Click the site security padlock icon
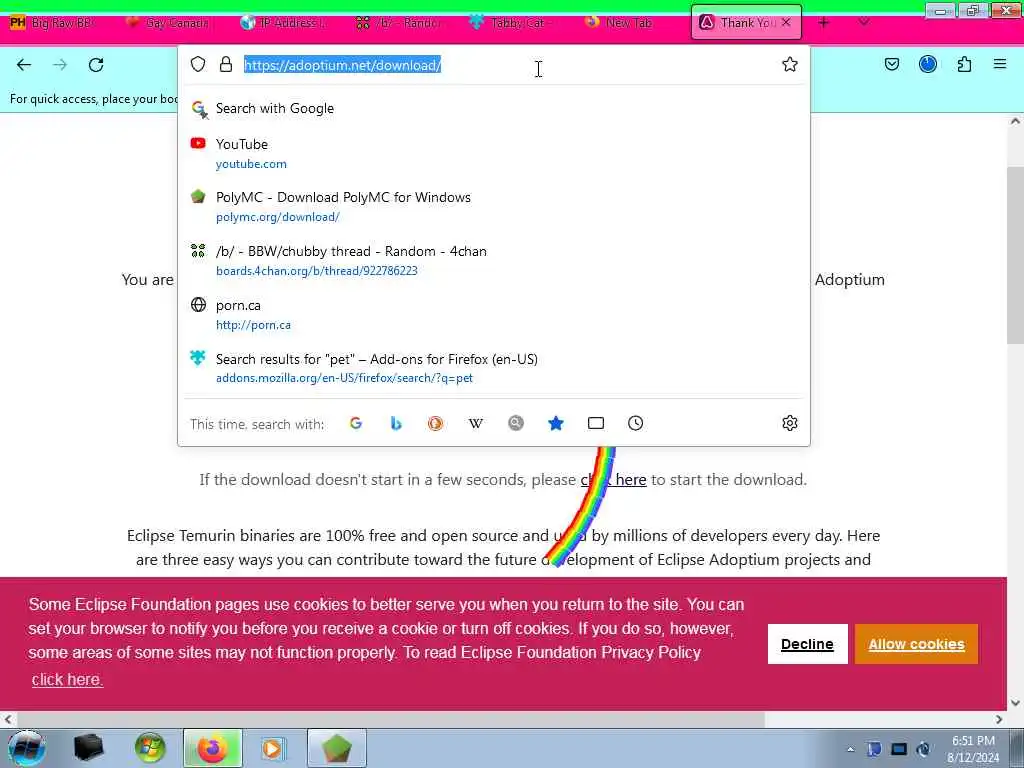This screenshot has width=1024, height=768. point(226,64)
